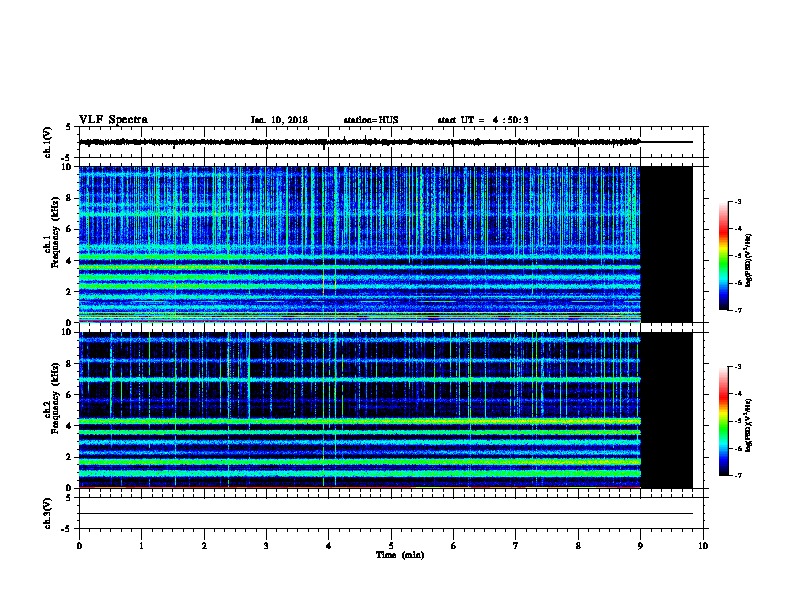Click the "Time (min)" x-axis label

click(x=400, y=555)
